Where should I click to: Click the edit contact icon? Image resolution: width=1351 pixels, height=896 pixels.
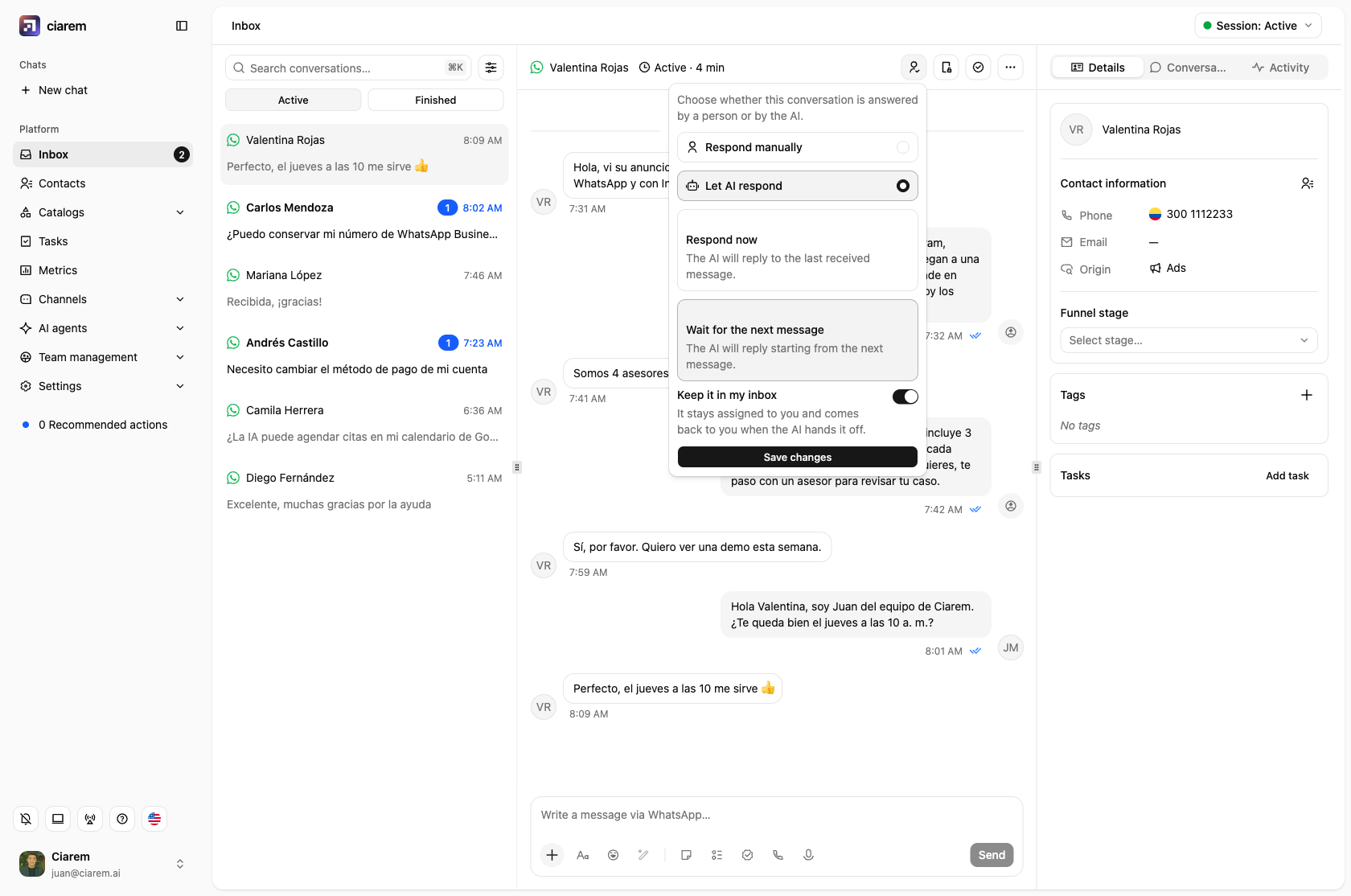pyautogui.click(x=1308, y=183)
